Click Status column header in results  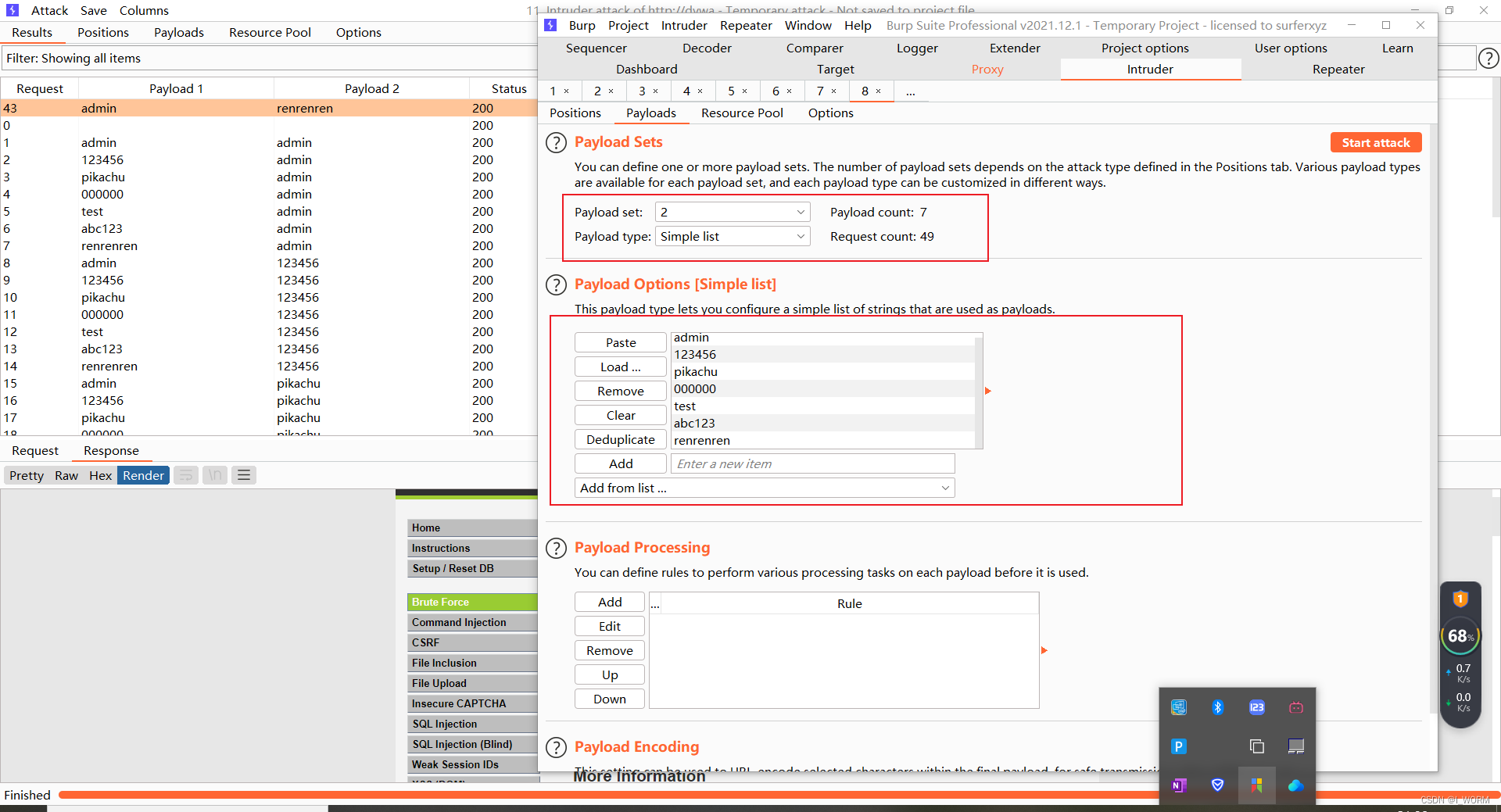pos(509,88)
